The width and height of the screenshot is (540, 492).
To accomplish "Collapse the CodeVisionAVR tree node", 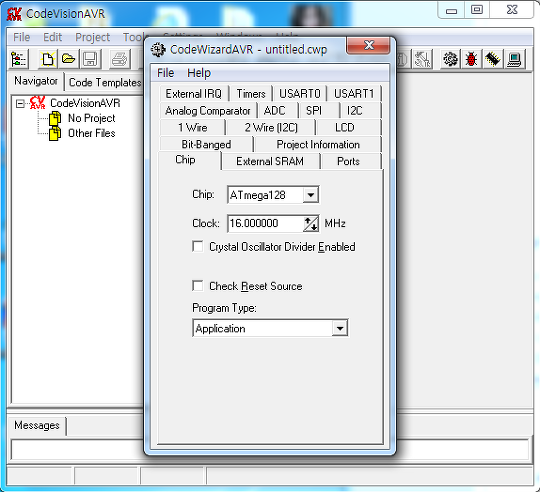I will [20, 103].
